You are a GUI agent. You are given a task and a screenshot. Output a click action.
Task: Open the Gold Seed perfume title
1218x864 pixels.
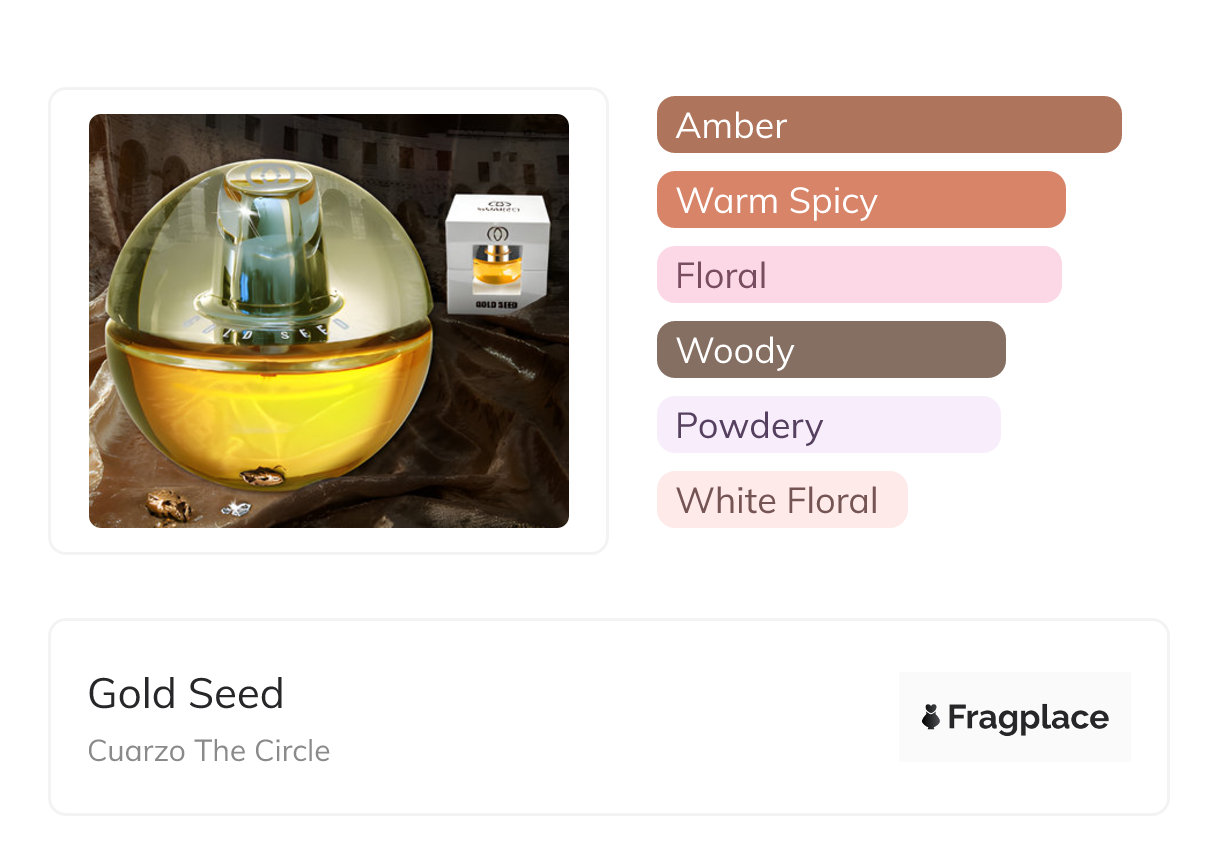pyautogui.click(x=186, y=694)
